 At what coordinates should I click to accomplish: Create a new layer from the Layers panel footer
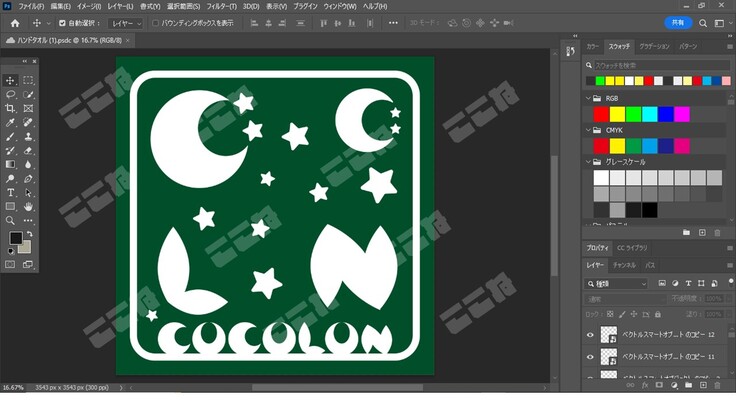tap(703, 383)
